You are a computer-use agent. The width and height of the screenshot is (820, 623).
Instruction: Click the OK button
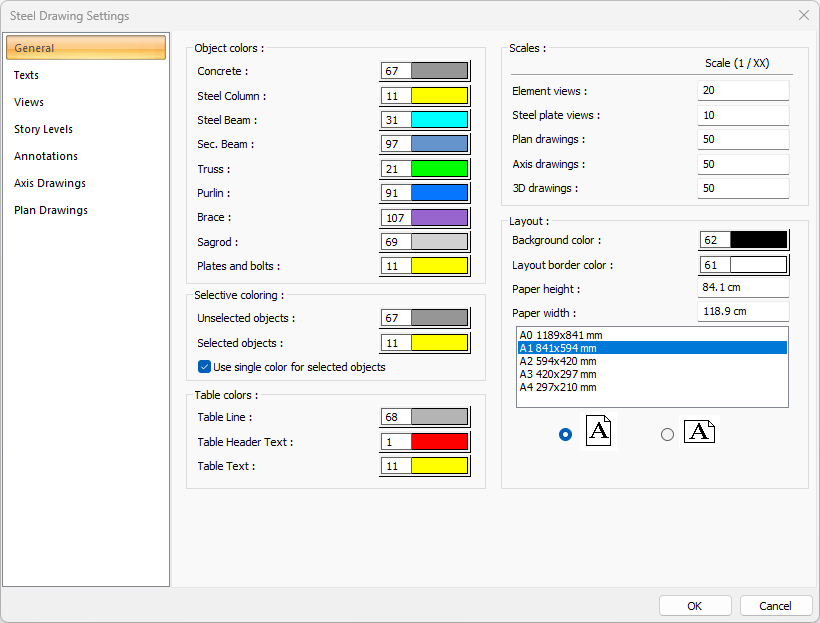tap(694, 606)
